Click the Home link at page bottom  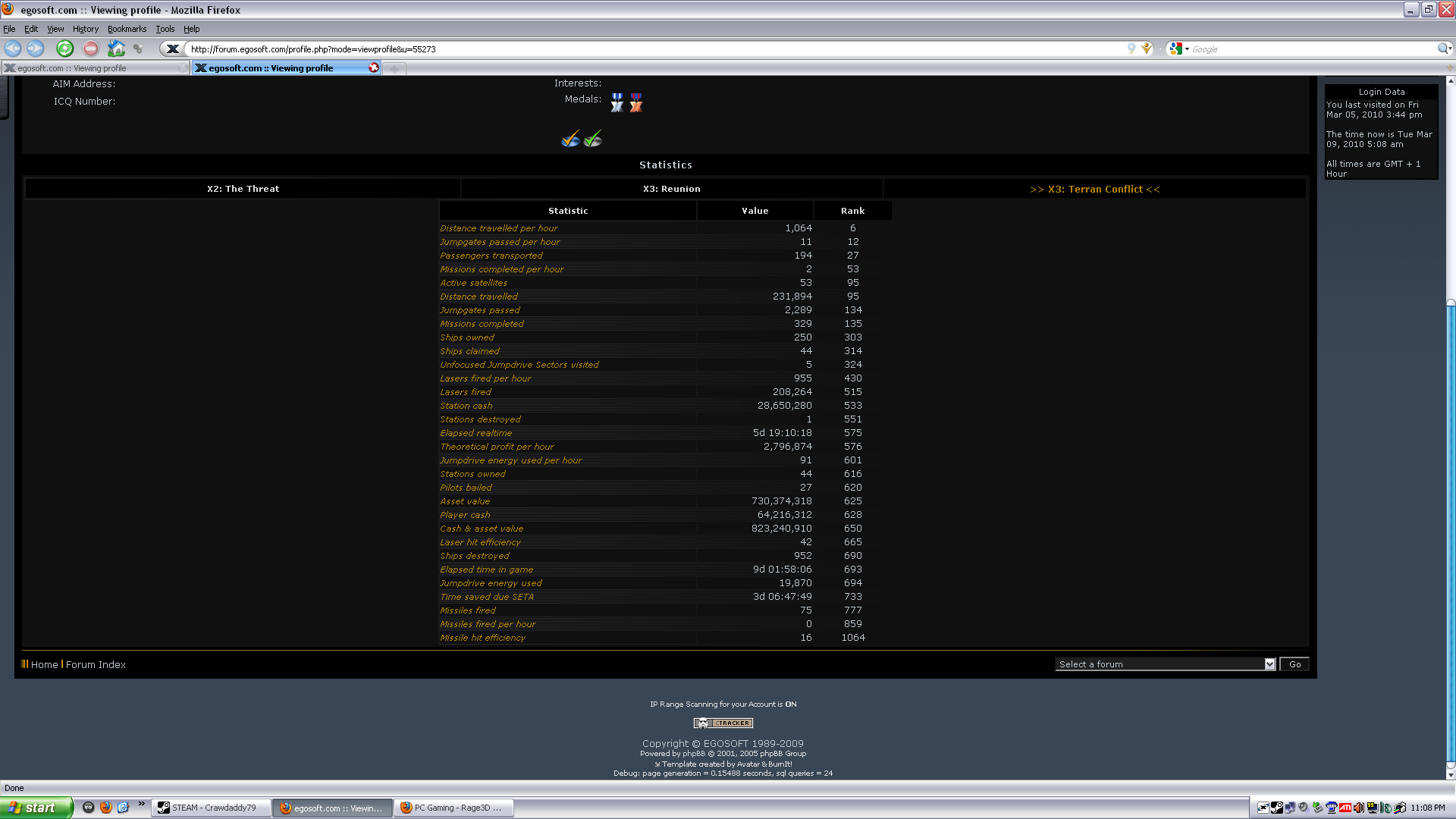click(44, 664)
